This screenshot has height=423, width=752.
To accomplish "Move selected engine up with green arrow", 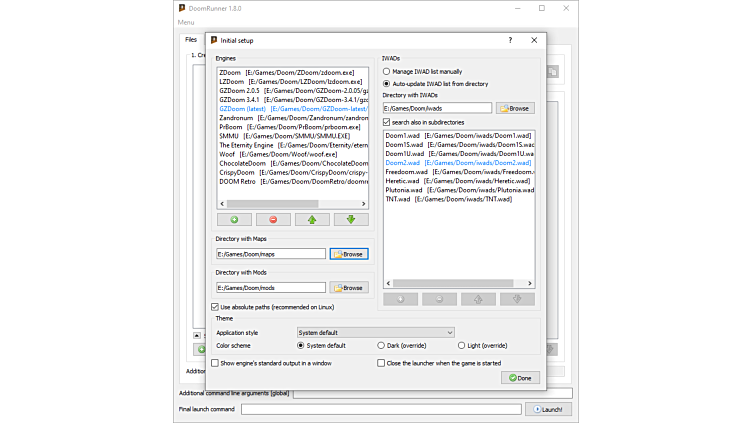I will coord(312,219).
